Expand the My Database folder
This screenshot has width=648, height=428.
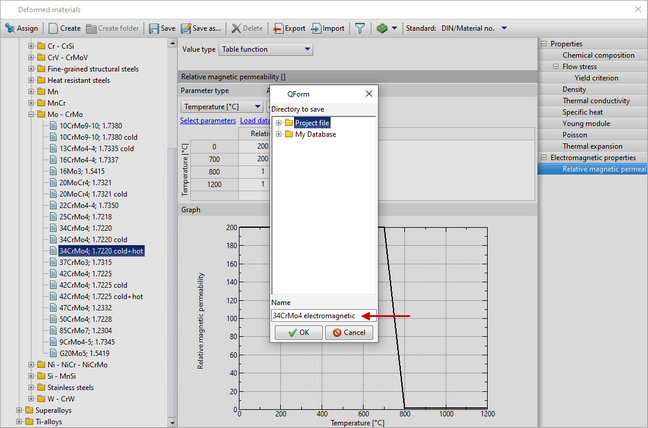click(x=278, y=135)
